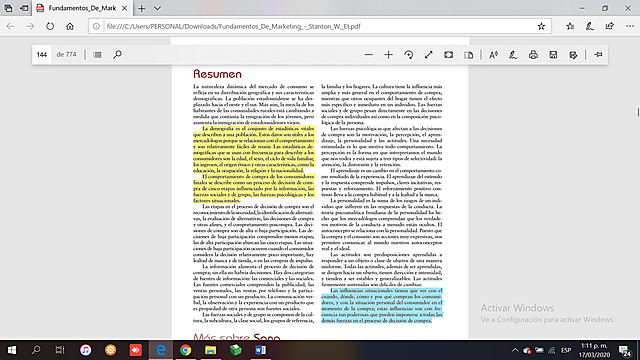This screenshot has height=360, width=640.
Task: Show tabs you've set aside
Action: [8, 8]
